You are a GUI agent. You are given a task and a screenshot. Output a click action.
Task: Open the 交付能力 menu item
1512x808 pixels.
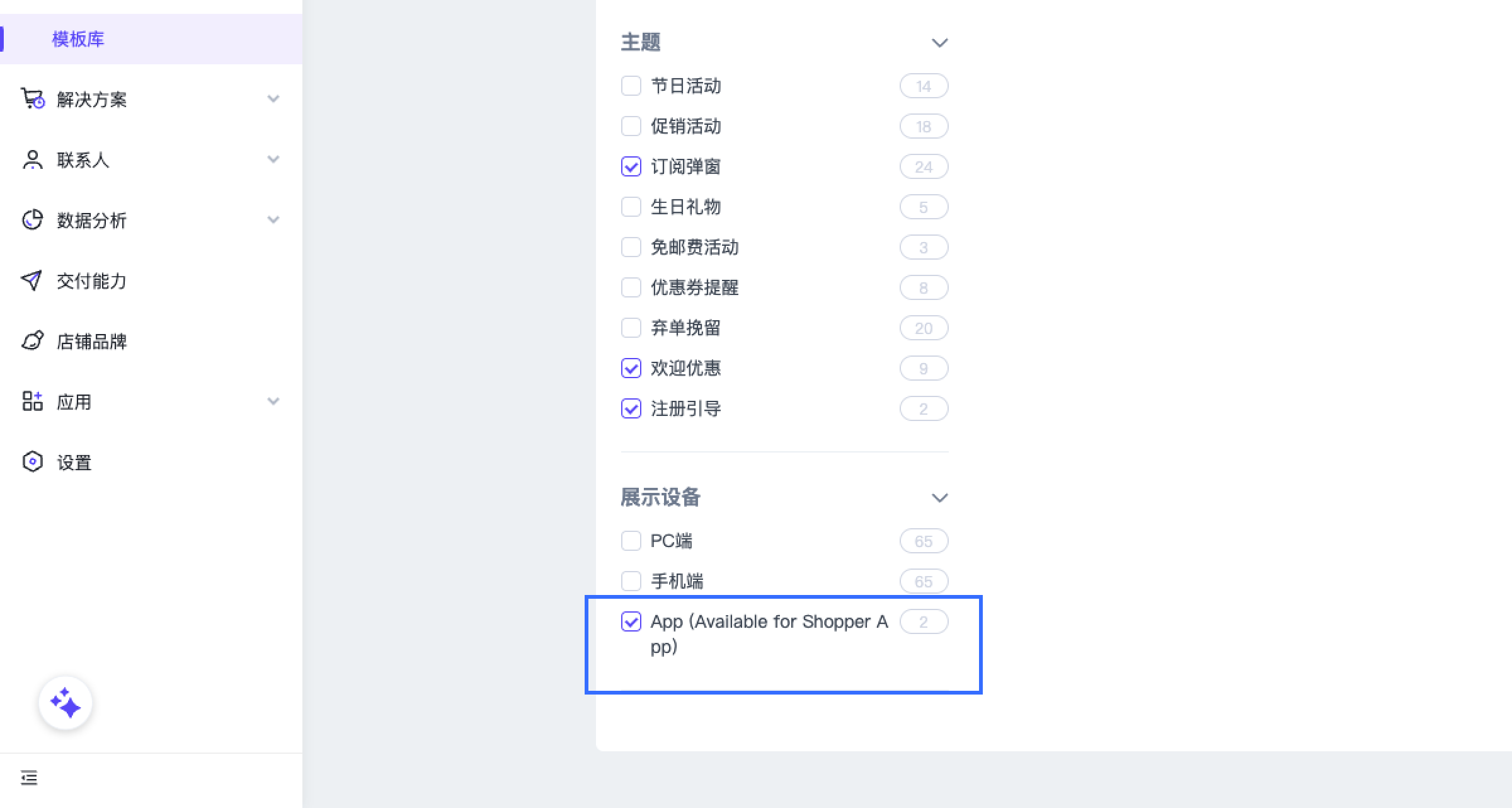(91, 281)
